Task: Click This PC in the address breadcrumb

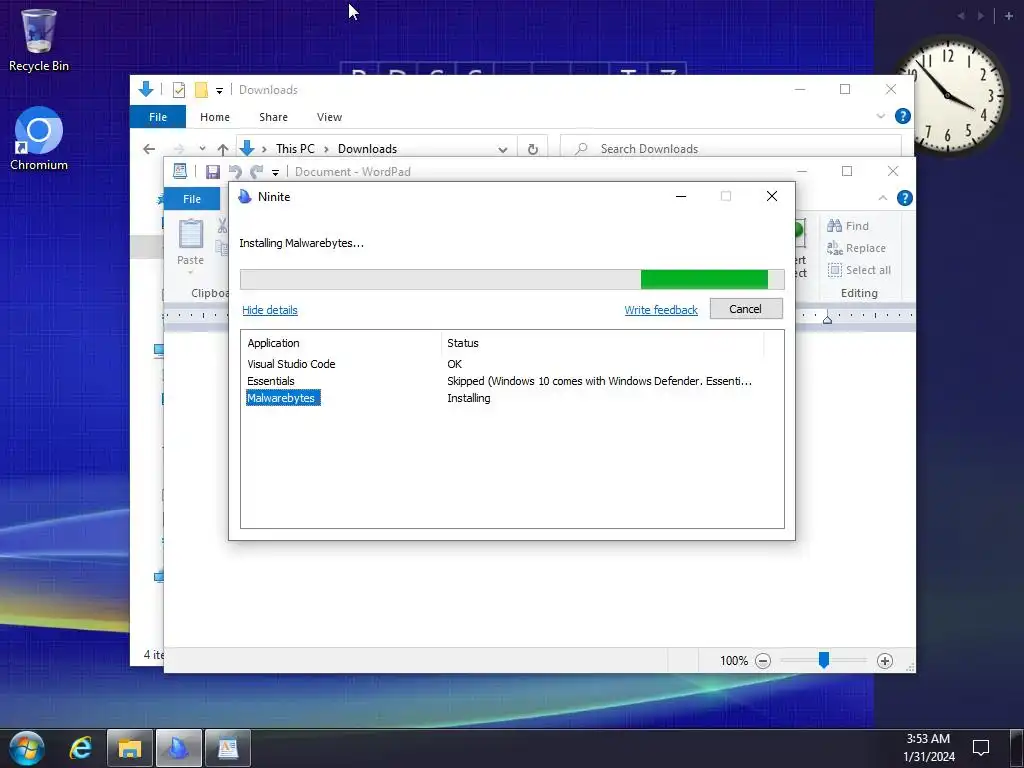Action: (x=295, y=149)
